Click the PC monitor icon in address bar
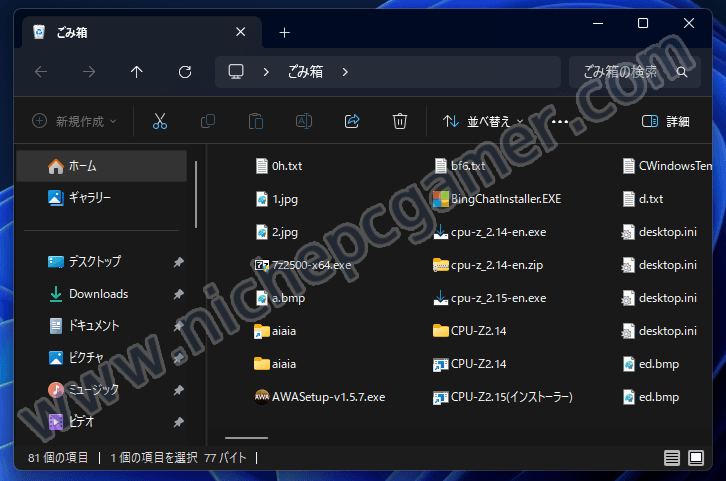The image size is (726, 481). (236, 72)
